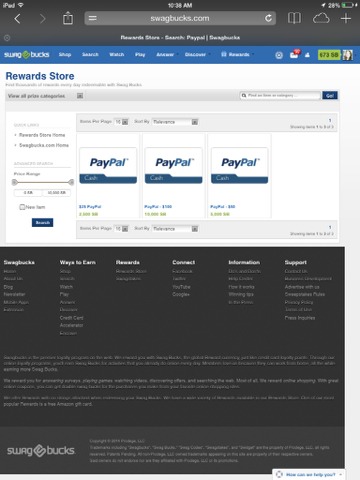The height and width of the screenshot is (480, 360).
Task: Click footer Newsletter link
Action: coord(14,294)
